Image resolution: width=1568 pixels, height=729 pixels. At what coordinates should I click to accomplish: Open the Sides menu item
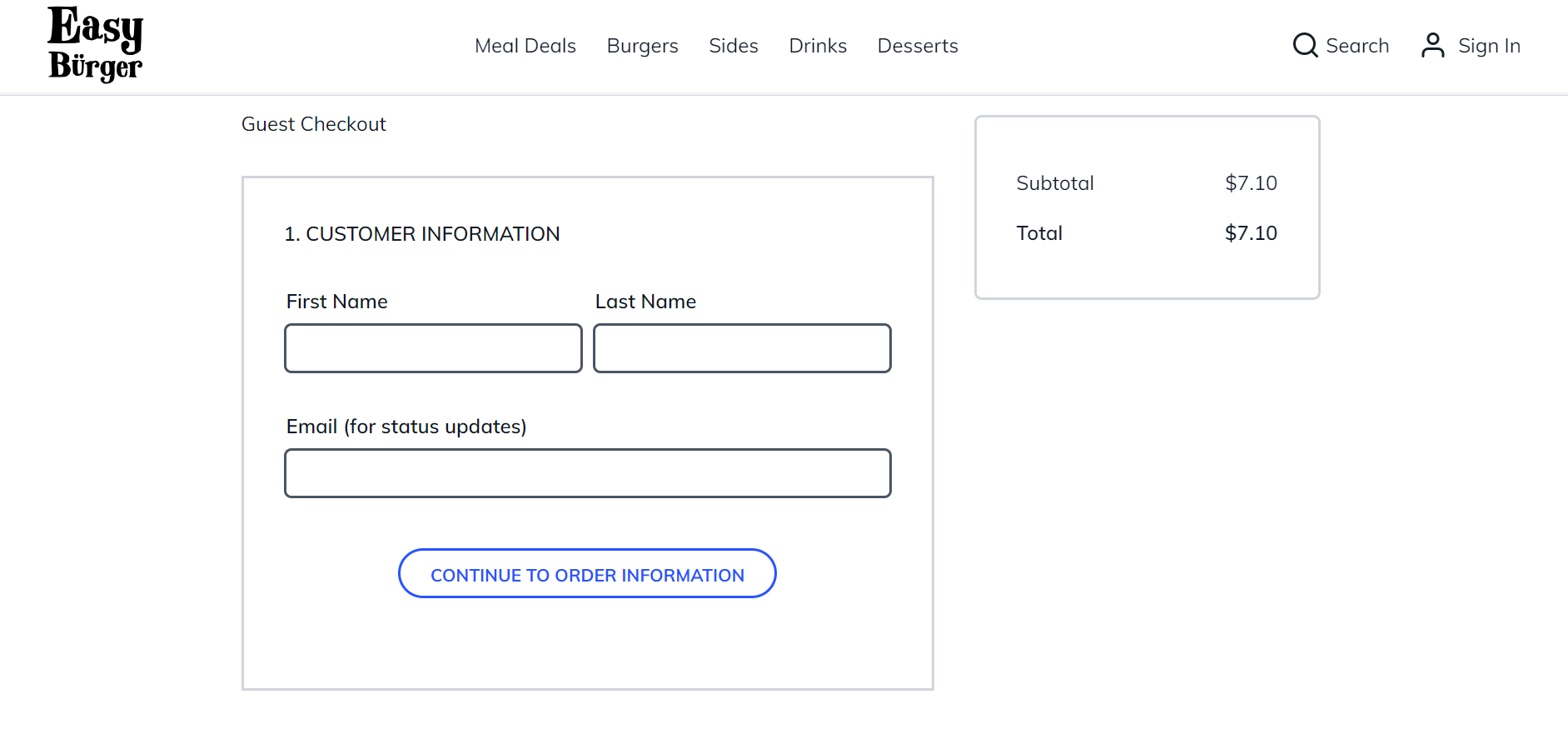733,46
